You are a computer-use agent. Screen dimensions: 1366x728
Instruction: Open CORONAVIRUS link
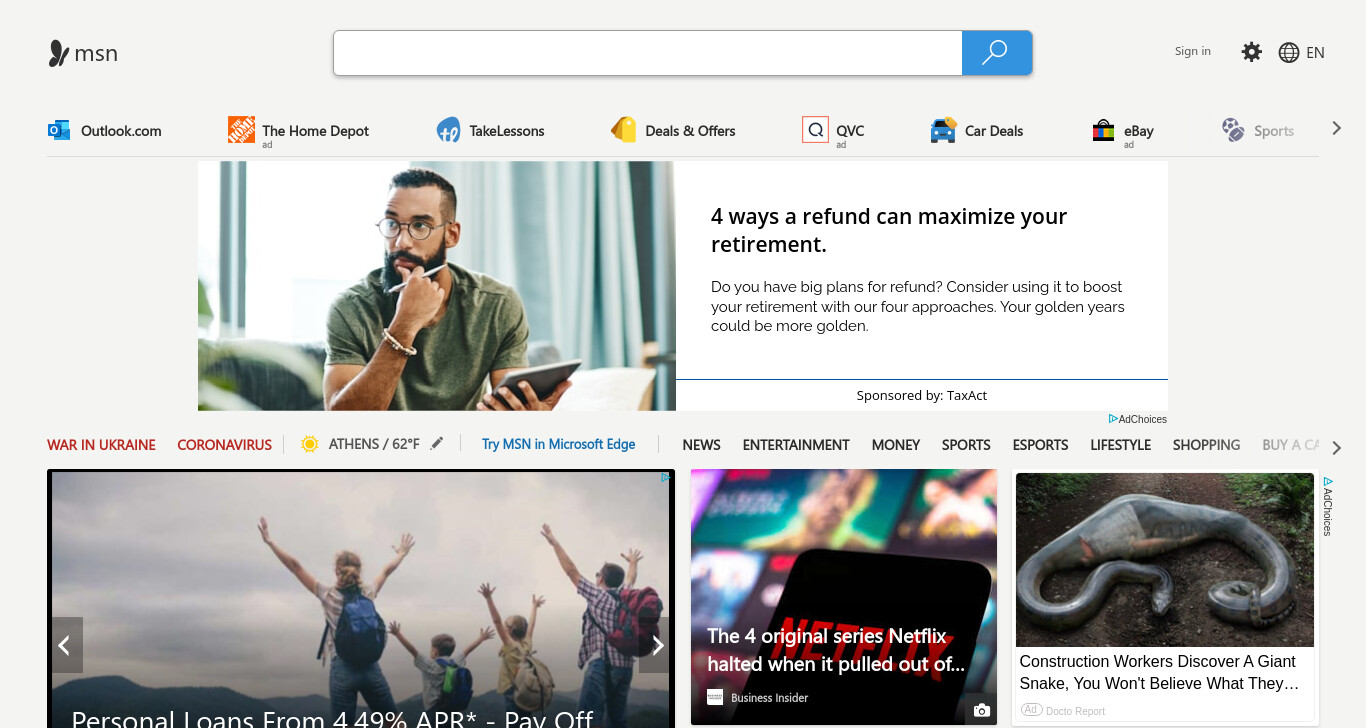[x=225, y=445]
